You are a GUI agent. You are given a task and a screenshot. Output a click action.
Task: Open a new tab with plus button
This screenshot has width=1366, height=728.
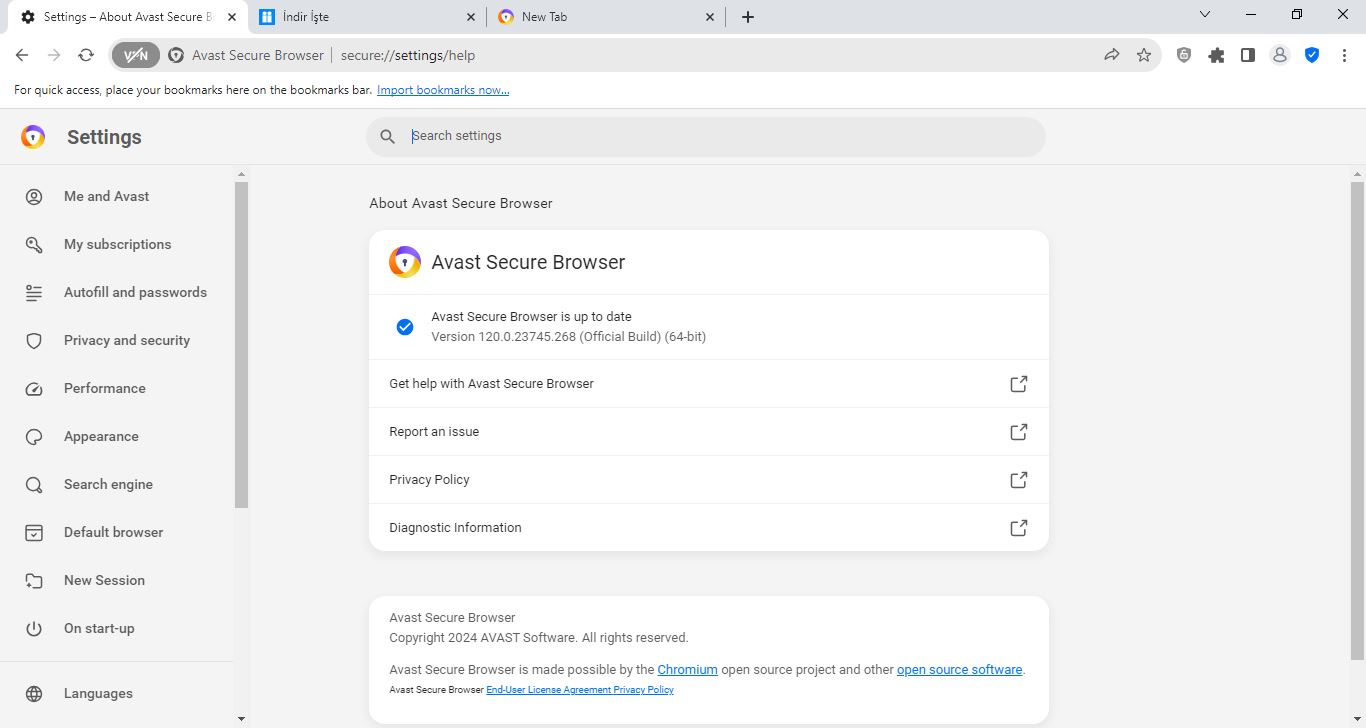pyautogui.click(x=748, y=17)
